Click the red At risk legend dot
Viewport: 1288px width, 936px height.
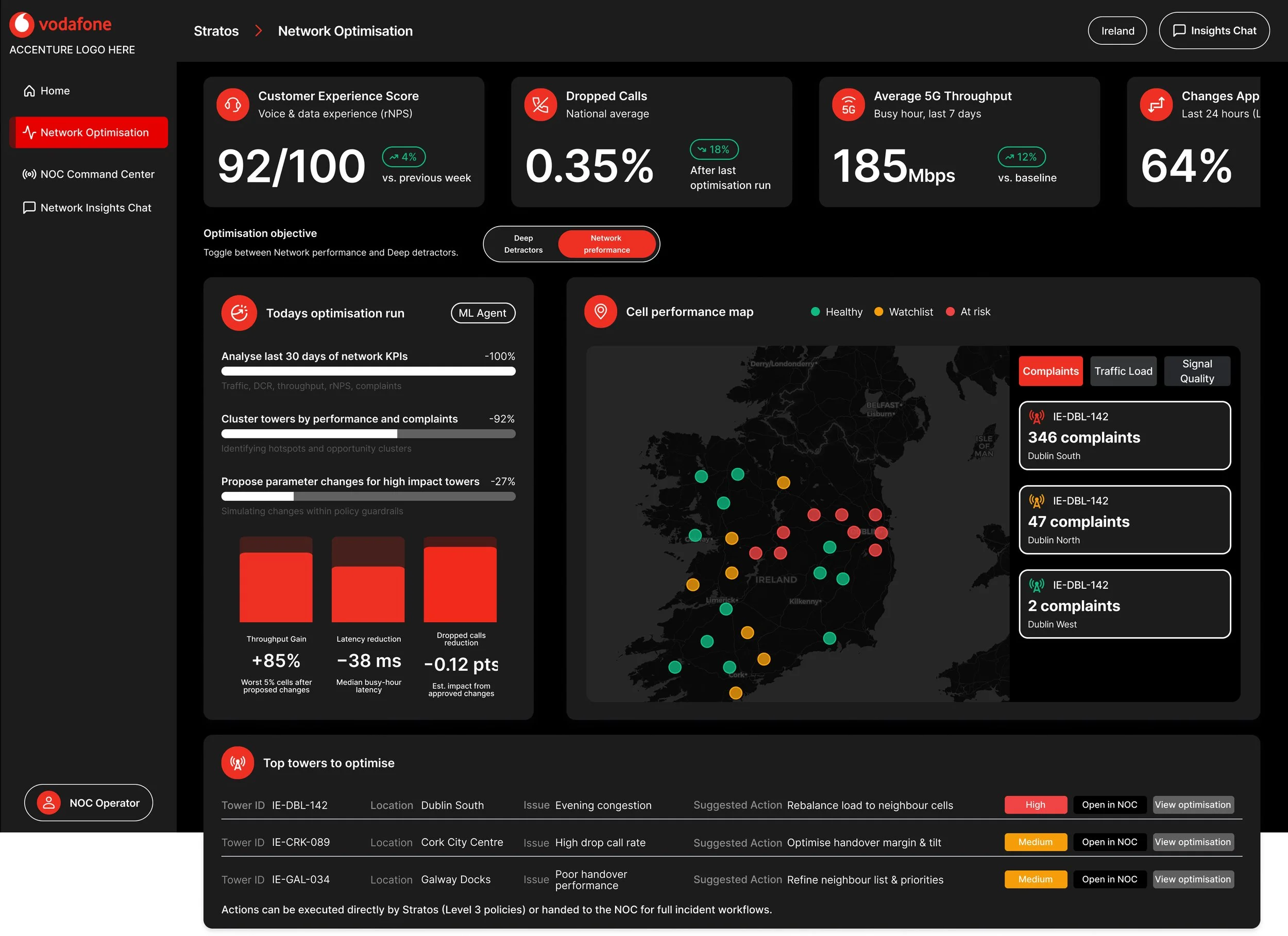point(950,311)
